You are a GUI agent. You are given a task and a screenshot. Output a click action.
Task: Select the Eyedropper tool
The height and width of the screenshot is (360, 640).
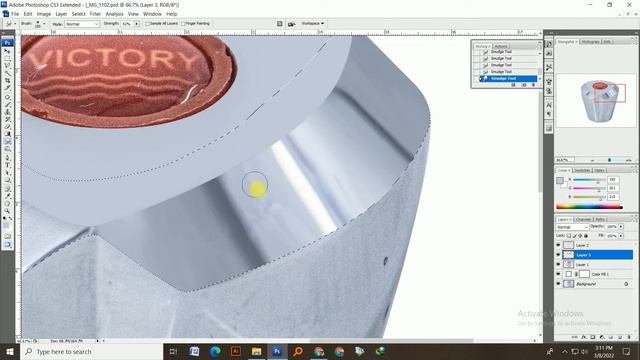pos(7,196)
